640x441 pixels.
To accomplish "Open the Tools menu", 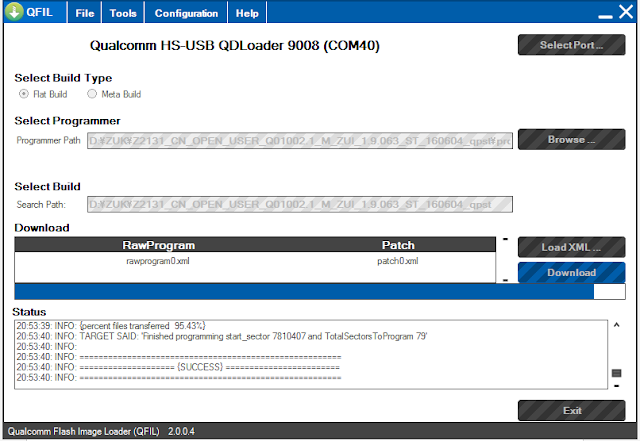I will (123, 13).
